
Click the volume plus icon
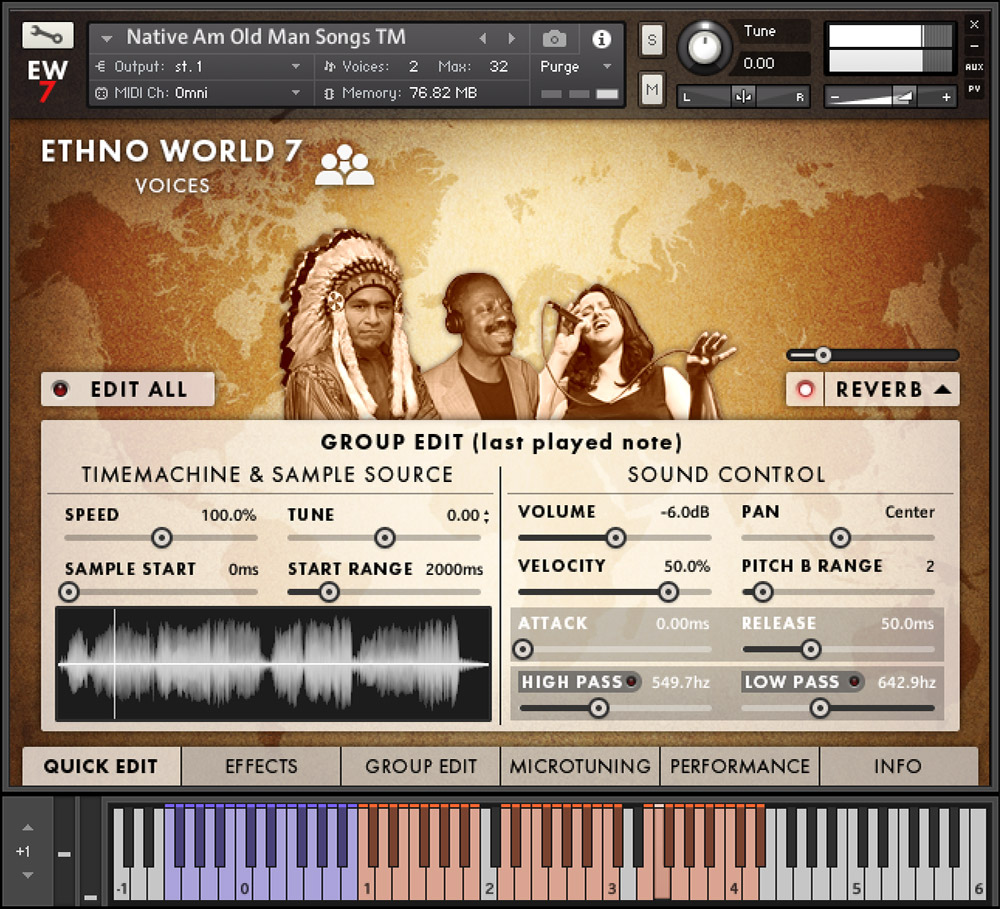[946, 97]
